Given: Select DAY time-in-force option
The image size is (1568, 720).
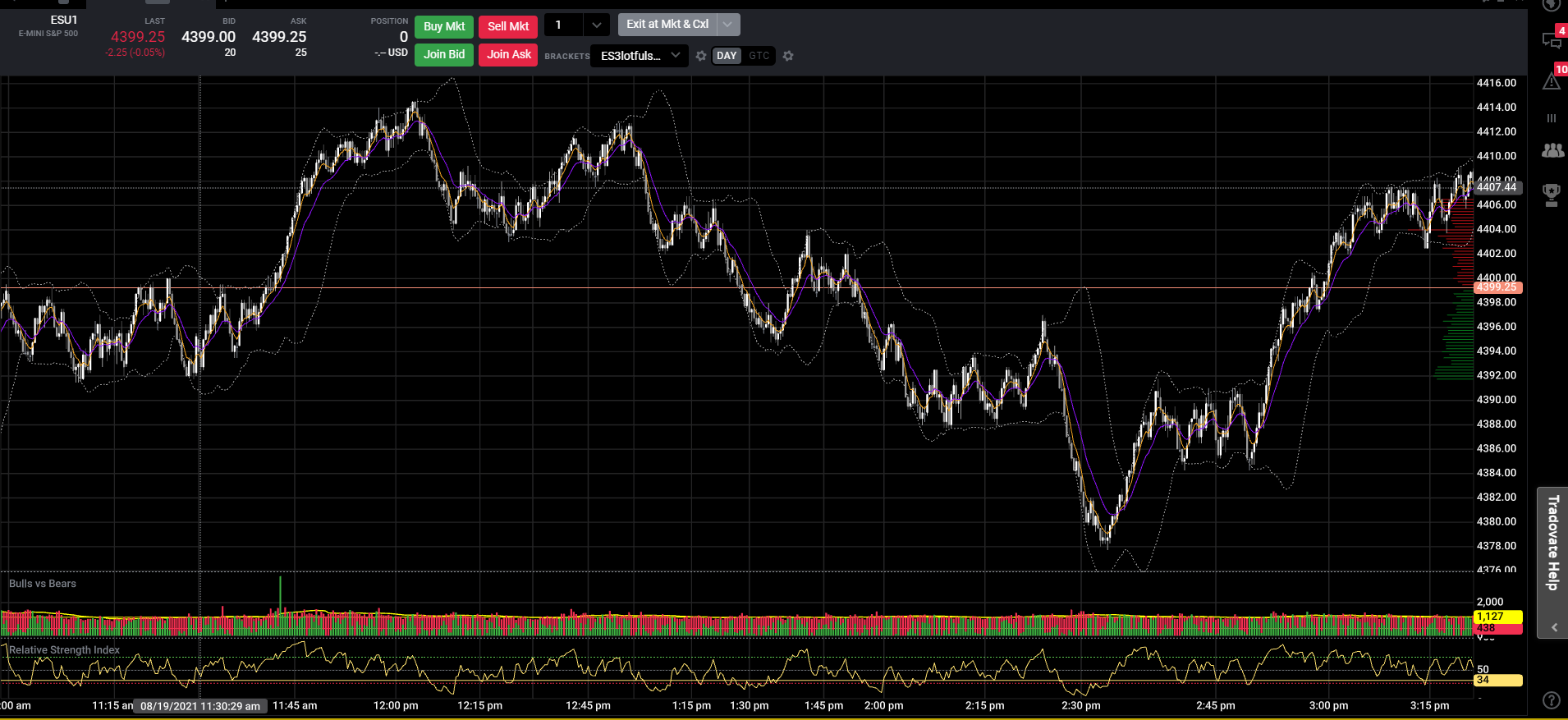Looking at the screenshot, I should click(727, 56).
